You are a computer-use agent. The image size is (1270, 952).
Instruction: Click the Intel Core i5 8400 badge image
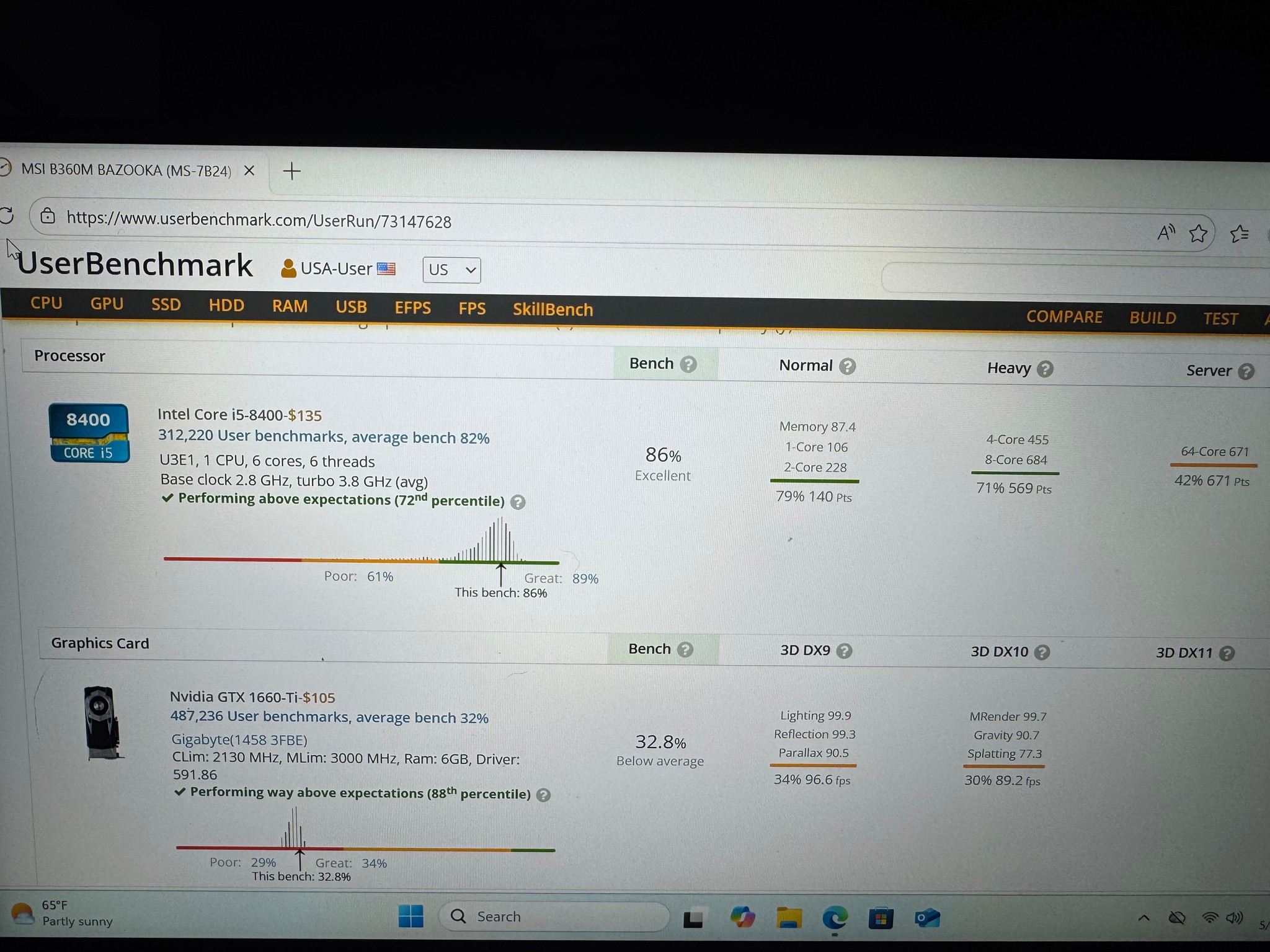(89, 433)
